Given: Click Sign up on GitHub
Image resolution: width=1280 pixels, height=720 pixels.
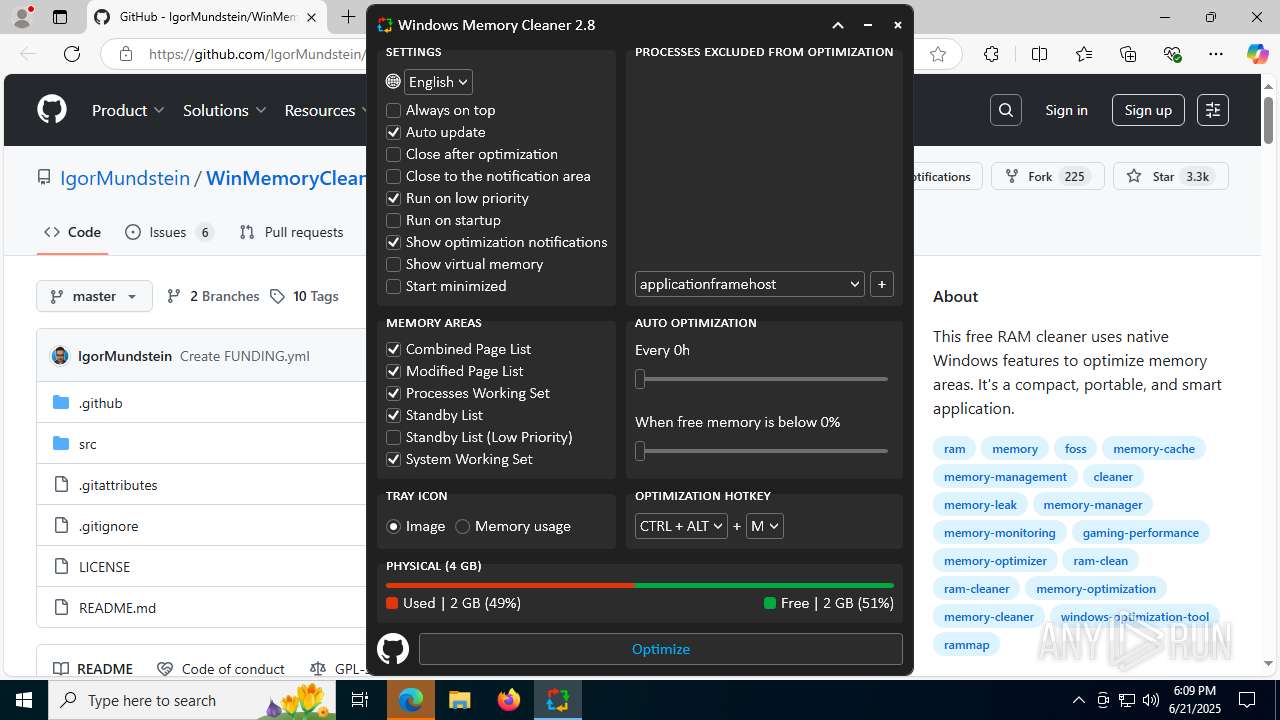Looking at the screenshot, I should pyautogui.click(x=1148, y=110).
